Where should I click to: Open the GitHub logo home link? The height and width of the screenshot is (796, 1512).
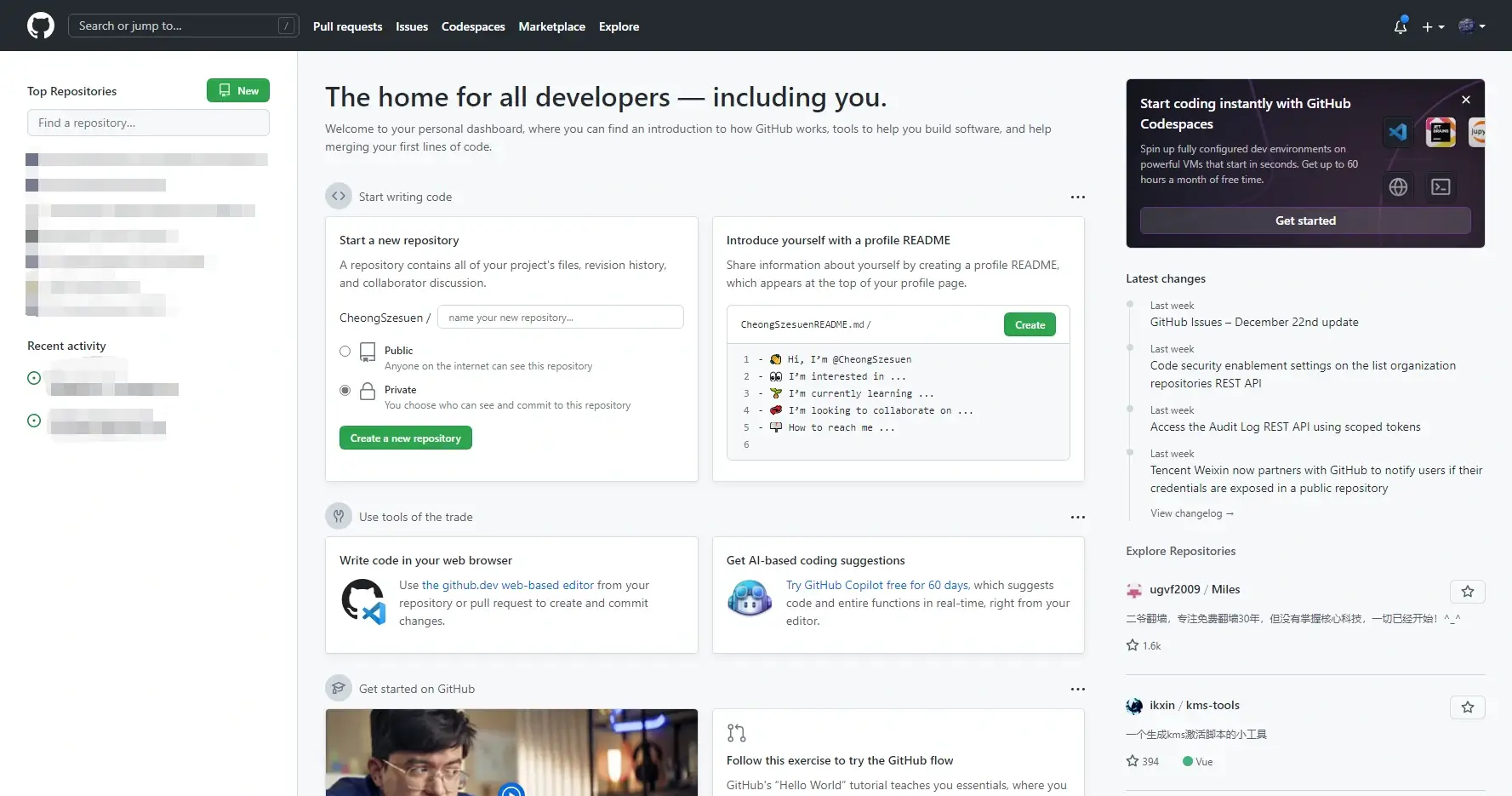click(x=41, y=26)
